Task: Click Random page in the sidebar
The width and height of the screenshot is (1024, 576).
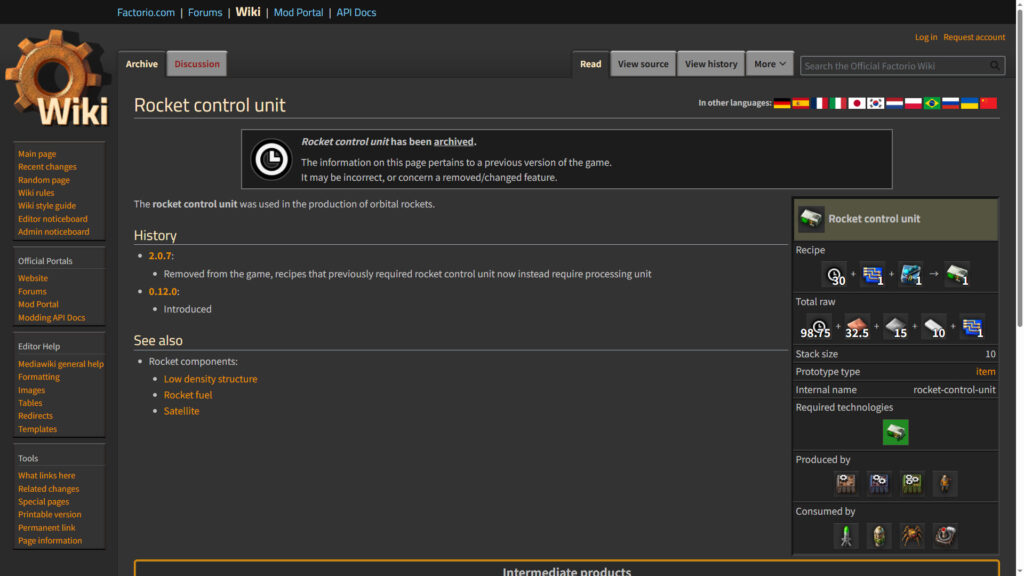Action: click(44, 180)
